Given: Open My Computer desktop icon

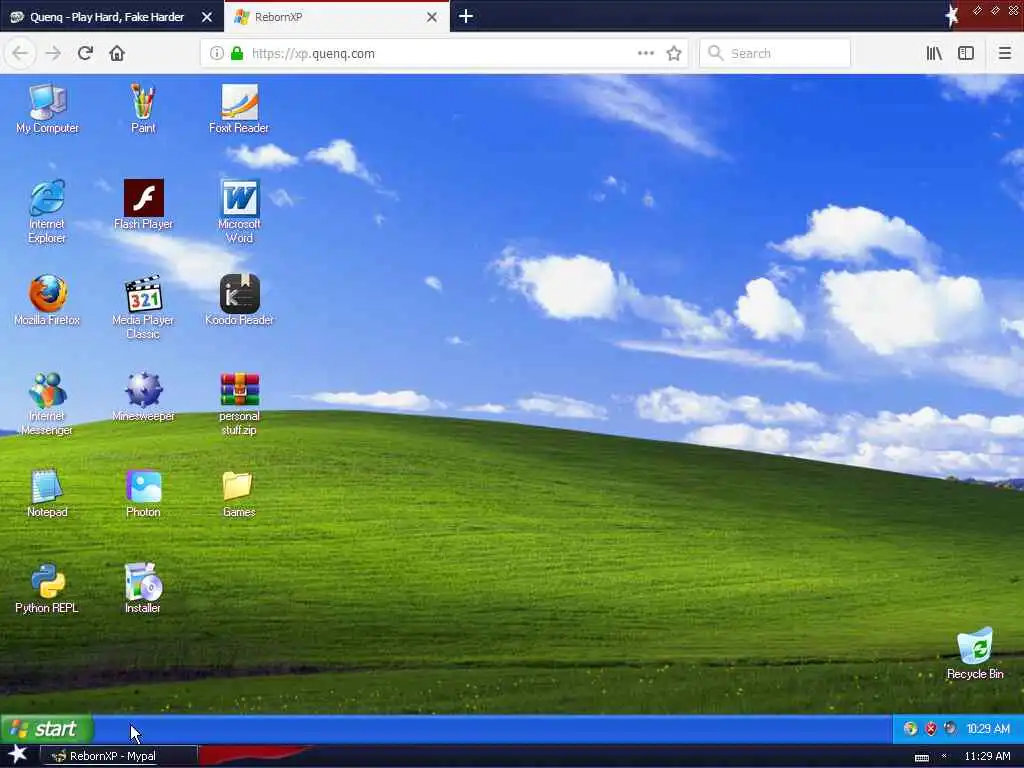Looking at the screenshot, I should click(47, 109).
